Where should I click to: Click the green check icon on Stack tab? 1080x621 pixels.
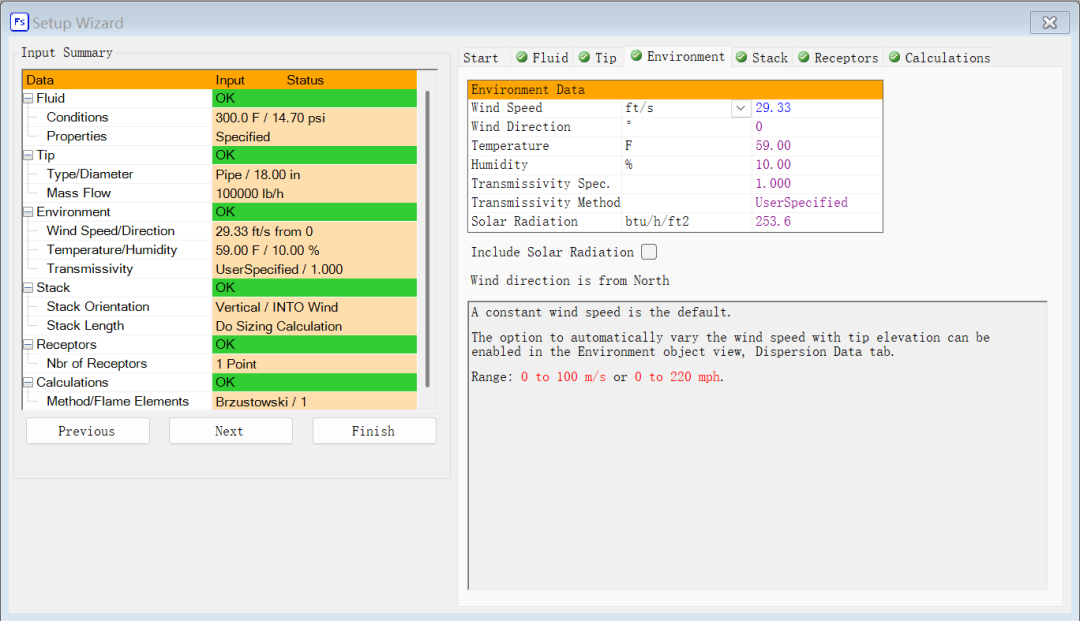coord(741,57)
